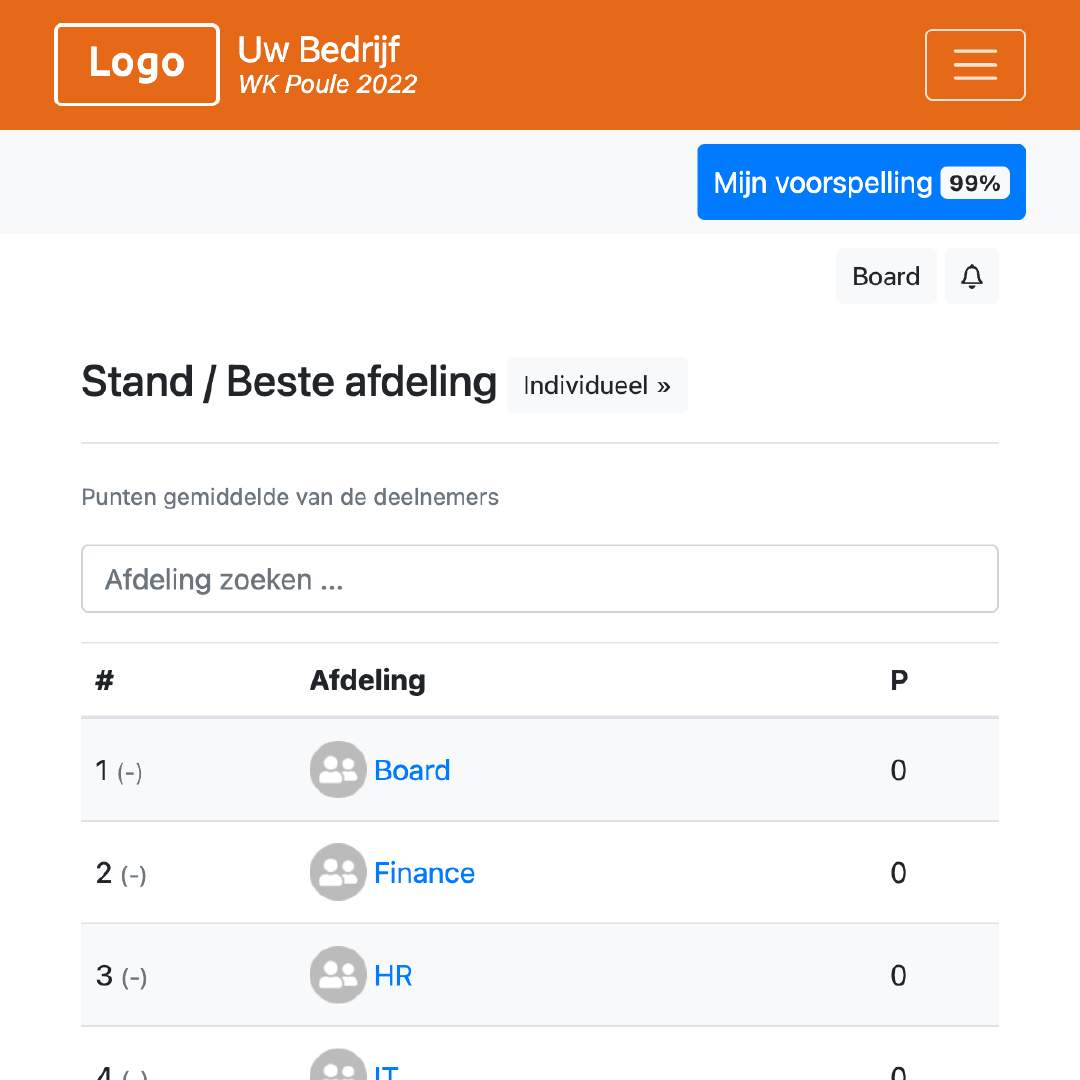The width and height of the screenshot is (1080, 1080).
Task: Click the Afdeling column header
Action: tap(367, 680)
